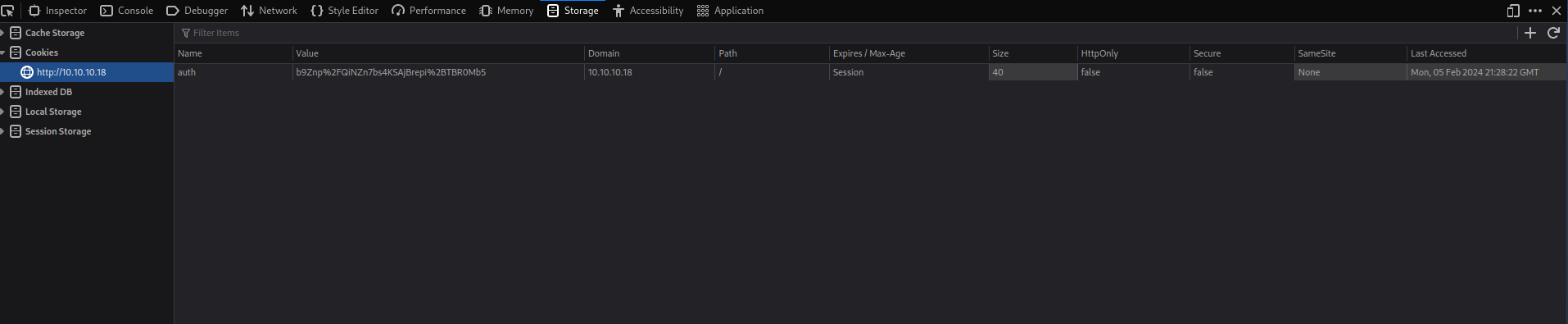This screenshot has height=324, width=1568.
Task: Sort by Expires / Max-Age column header
Action: pos(909,53)
